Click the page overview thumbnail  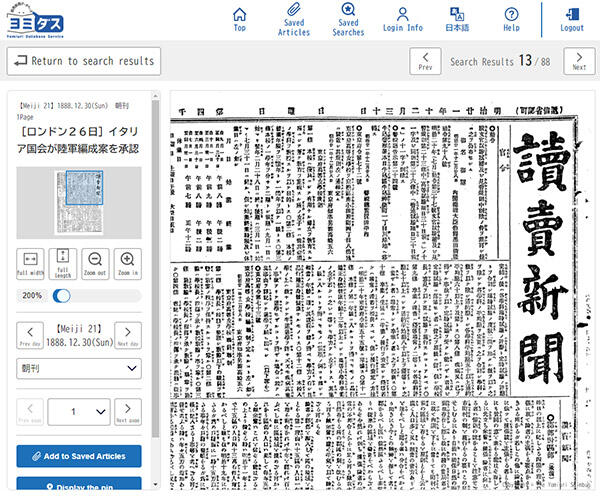tap(79, 203)
